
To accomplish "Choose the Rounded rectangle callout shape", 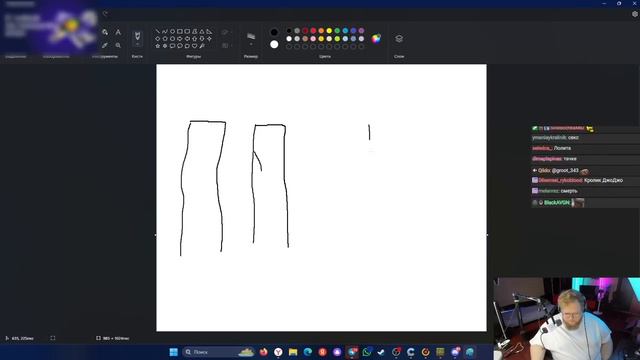I will 172,46.
